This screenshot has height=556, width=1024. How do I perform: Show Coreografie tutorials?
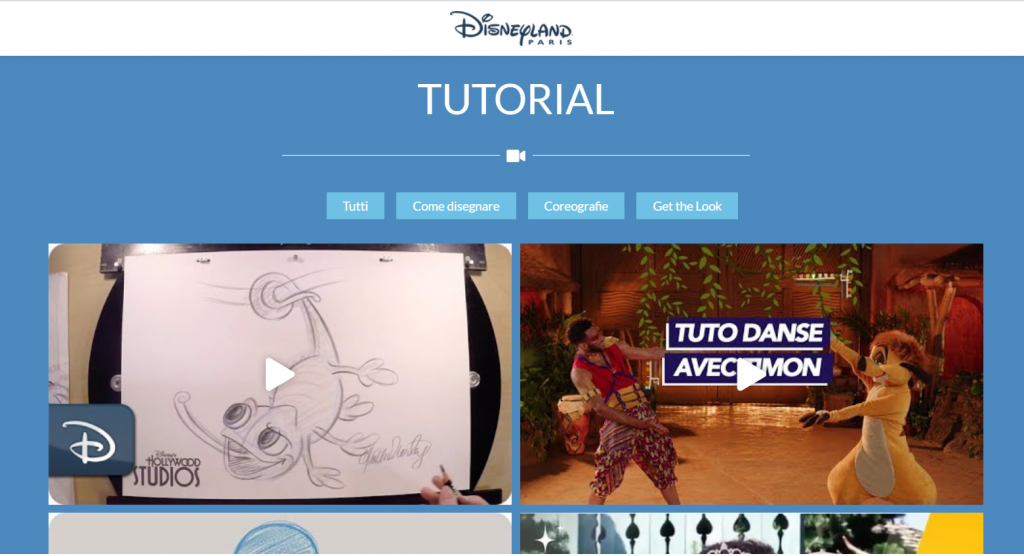tap(576, 206)
